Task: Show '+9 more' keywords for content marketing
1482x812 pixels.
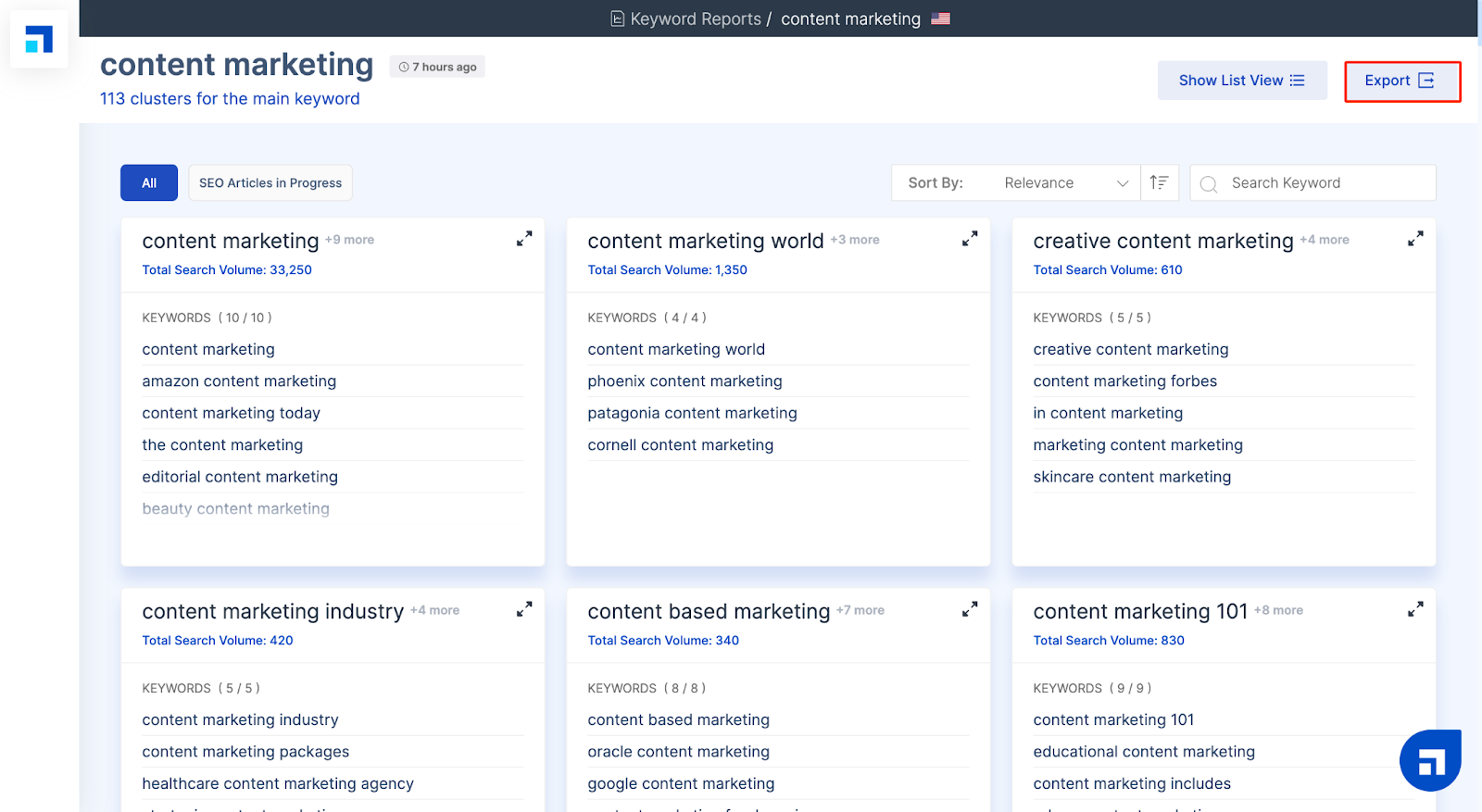Action: (x=350, y=240)
